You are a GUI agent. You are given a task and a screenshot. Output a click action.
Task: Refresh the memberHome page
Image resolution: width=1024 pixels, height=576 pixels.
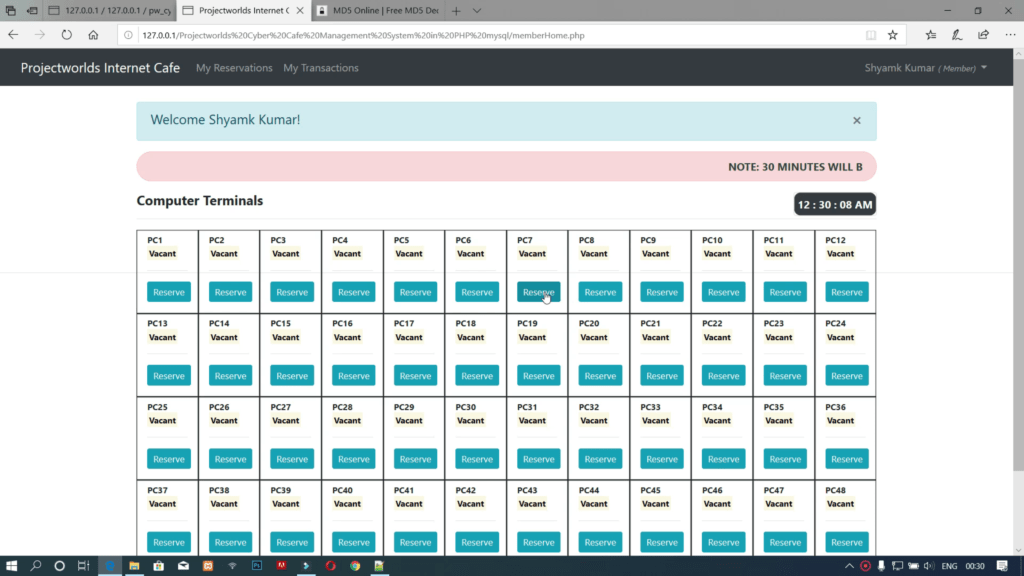click(66, 33)
